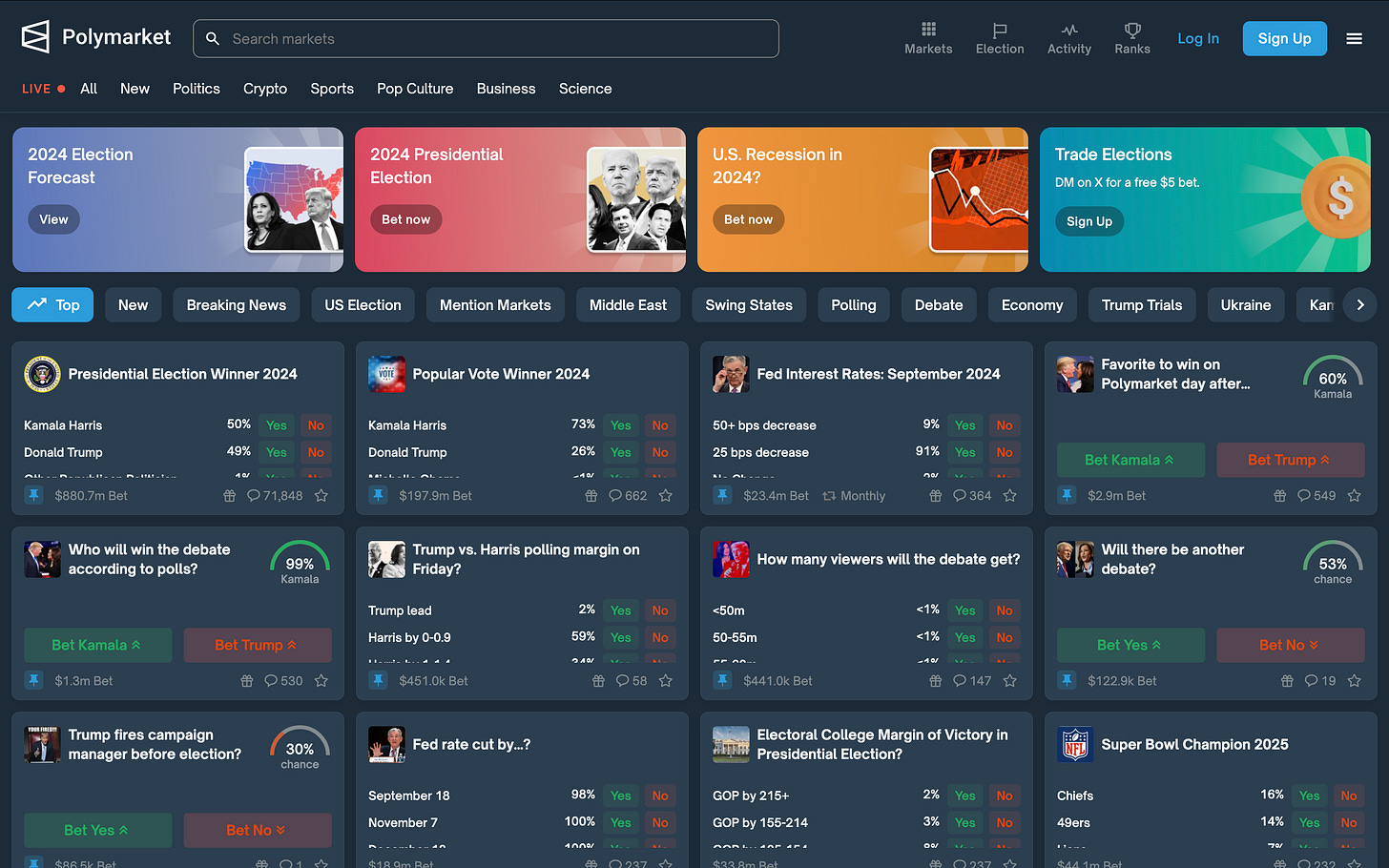The image size is (1389, 868).
Task: Click No for Donald Trump in Popular Vote
Action: [x=660, y=452]
